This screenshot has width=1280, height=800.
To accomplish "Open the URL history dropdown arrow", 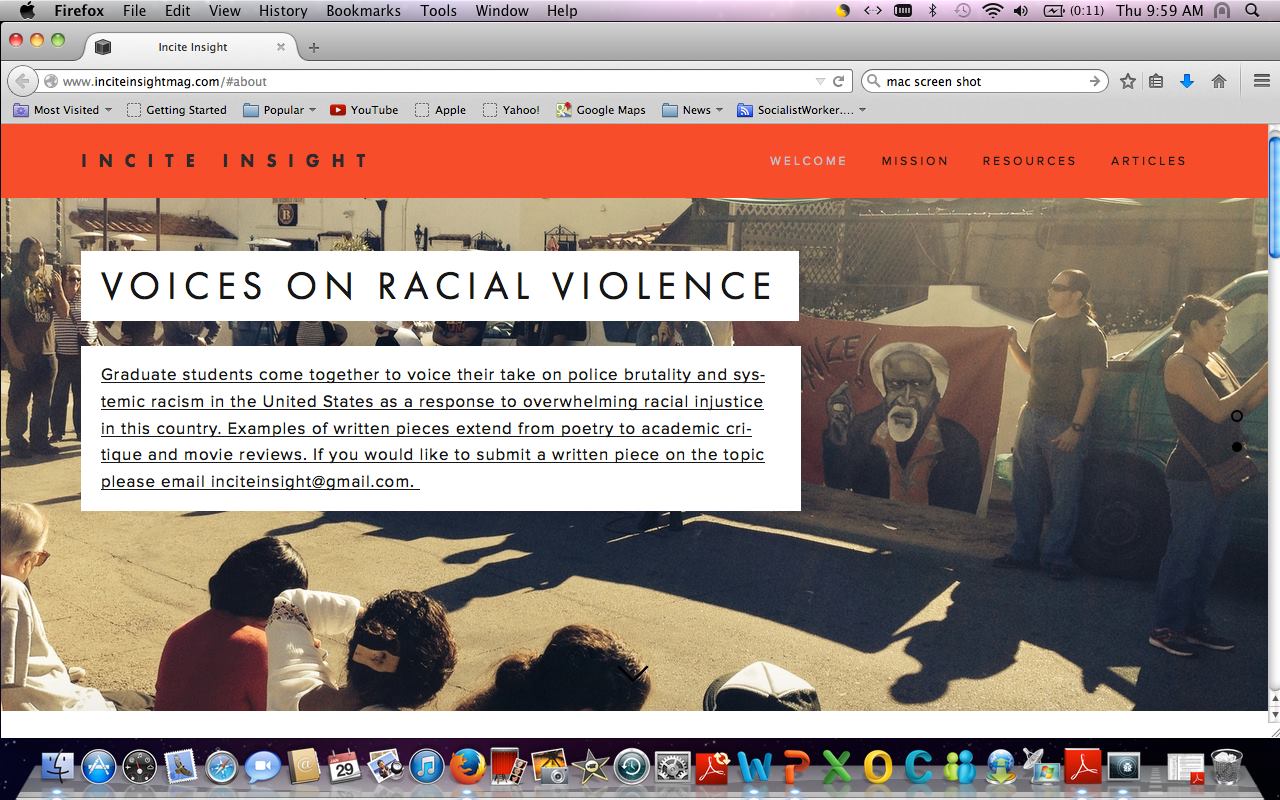I will 821,81.
